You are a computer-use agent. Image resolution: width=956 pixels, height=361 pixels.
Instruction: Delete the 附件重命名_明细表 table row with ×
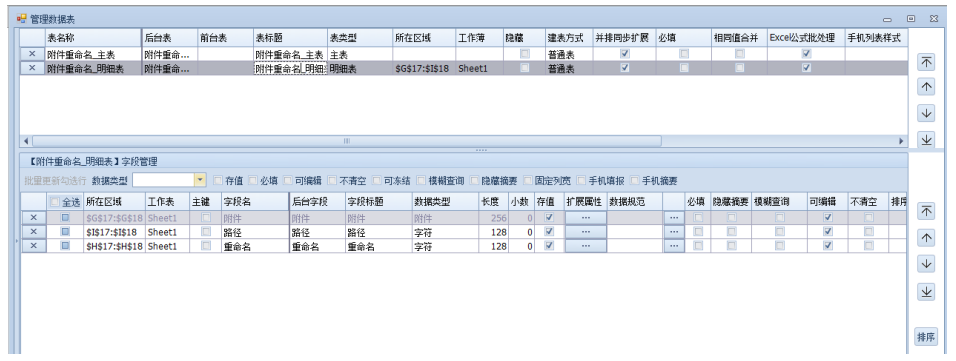32,68
